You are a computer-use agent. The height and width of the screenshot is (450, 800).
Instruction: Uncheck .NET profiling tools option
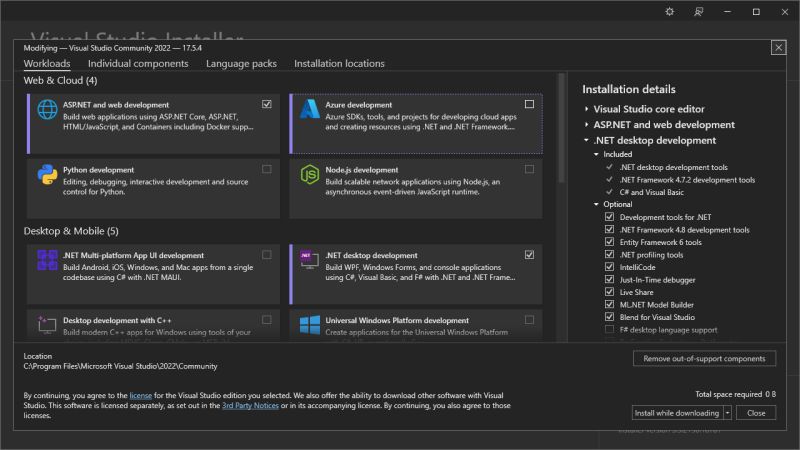609,254
